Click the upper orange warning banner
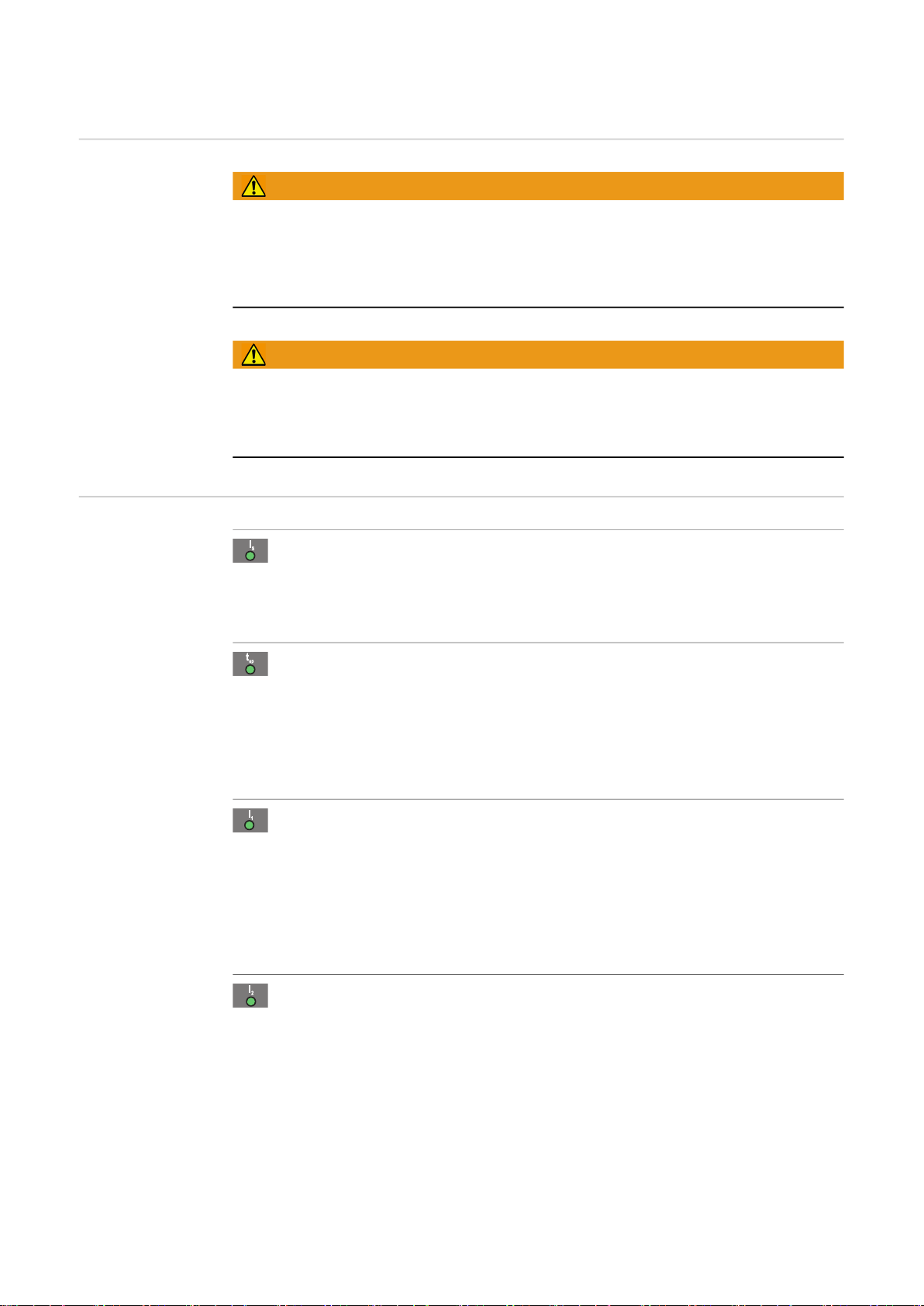The height and width of the screenshot is (1306, 924). (538, 186)
